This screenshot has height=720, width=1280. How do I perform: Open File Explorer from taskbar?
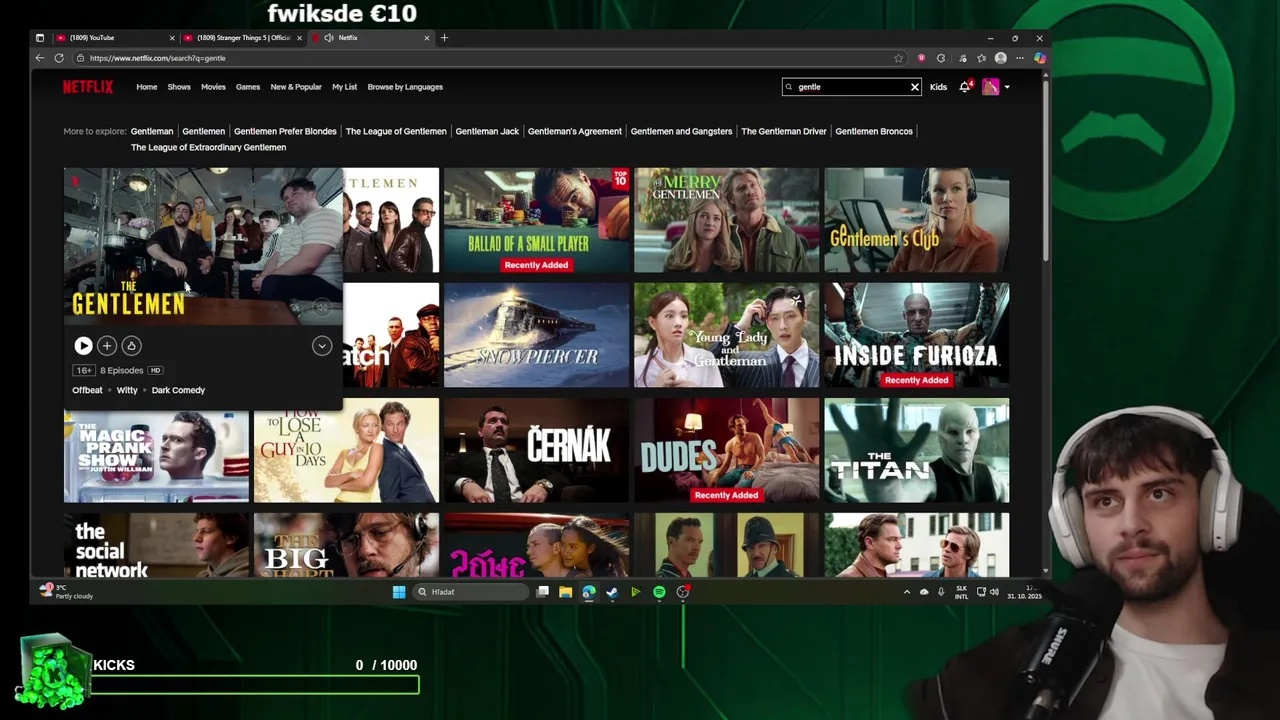[565, 592]
